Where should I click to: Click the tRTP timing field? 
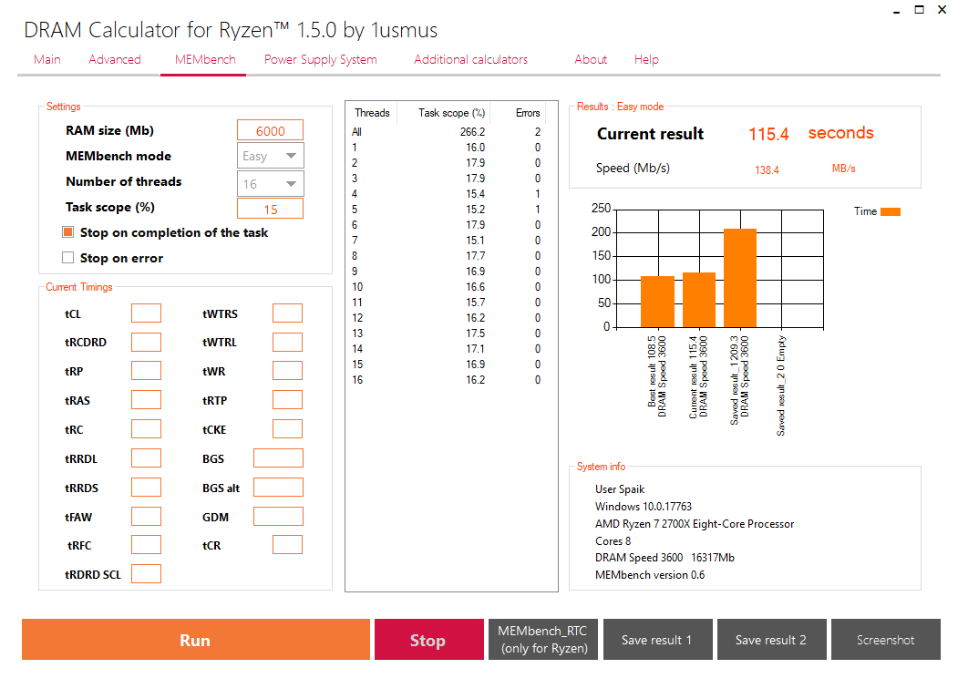click(287, 400)
